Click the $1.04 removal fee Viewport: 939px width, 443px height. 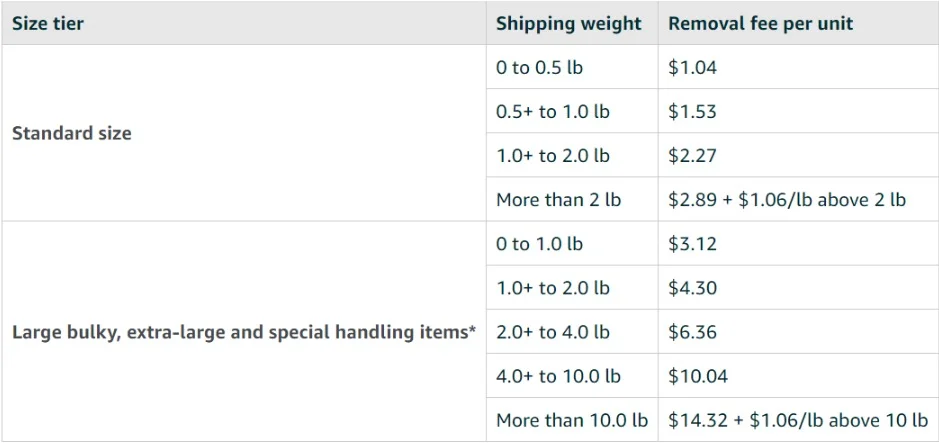coord(692,68)
